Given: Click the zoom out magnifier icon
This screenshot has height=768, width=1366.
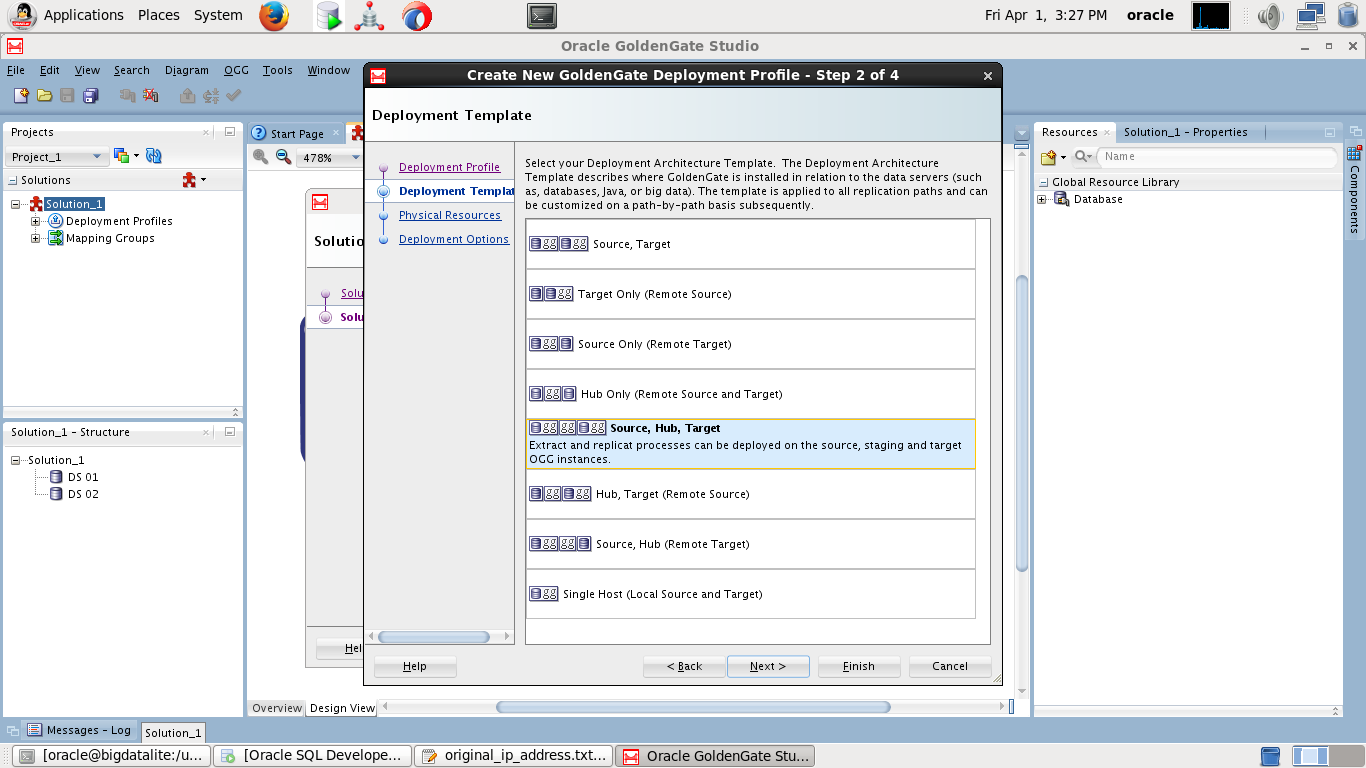Looking at the screenshot, I should coord(283,157).
